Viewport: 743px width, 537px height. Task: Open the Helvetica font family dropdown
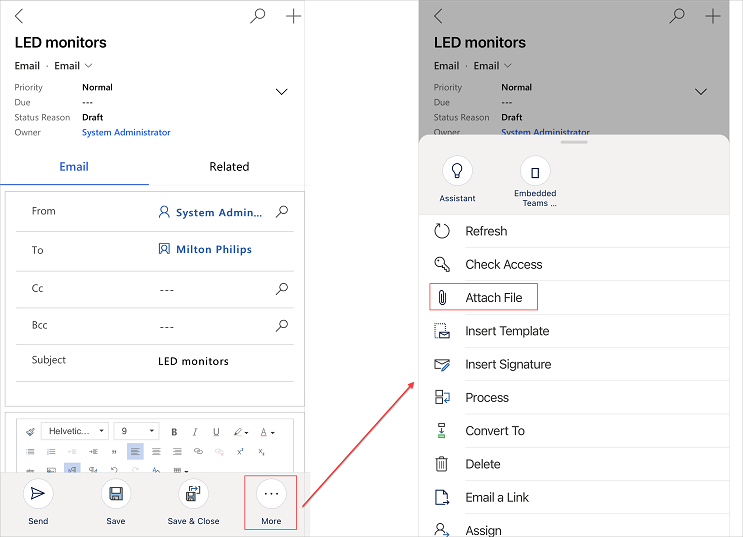point(75,431)
